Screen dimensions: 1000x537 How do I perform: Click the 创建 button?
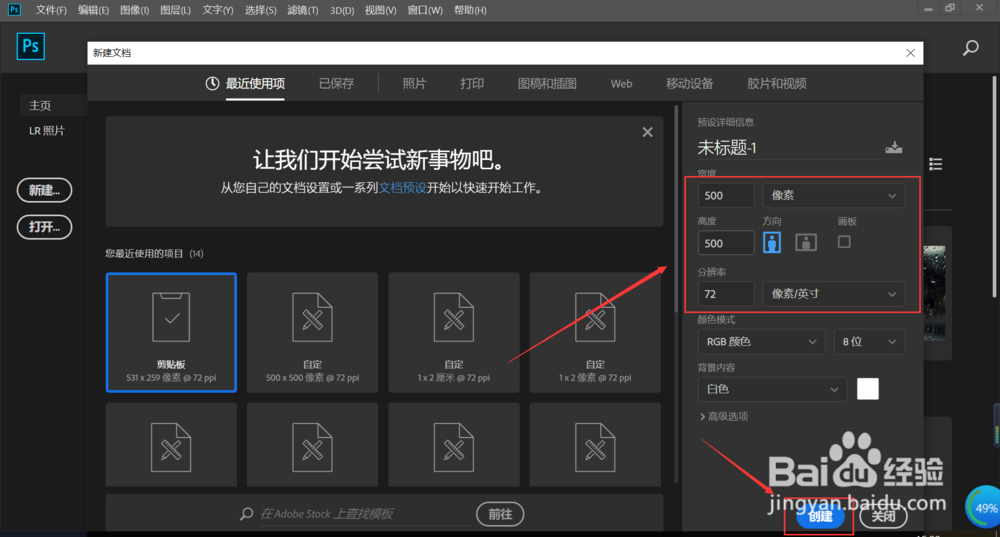tap(820, 516)
